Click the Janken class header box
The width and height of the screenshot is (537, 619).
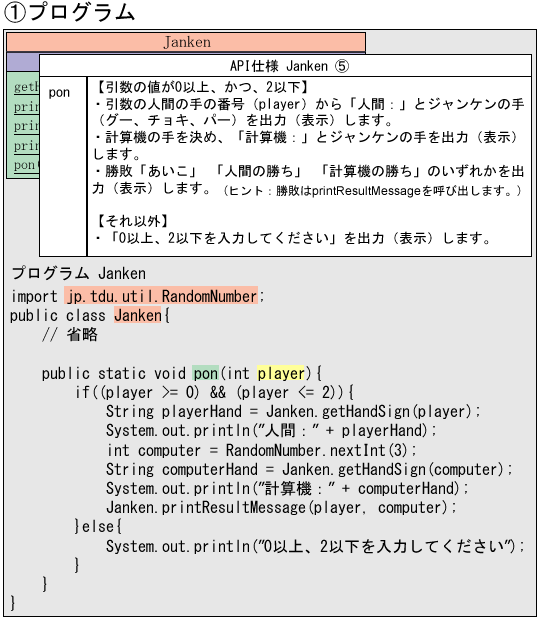[x=186, y=42]
